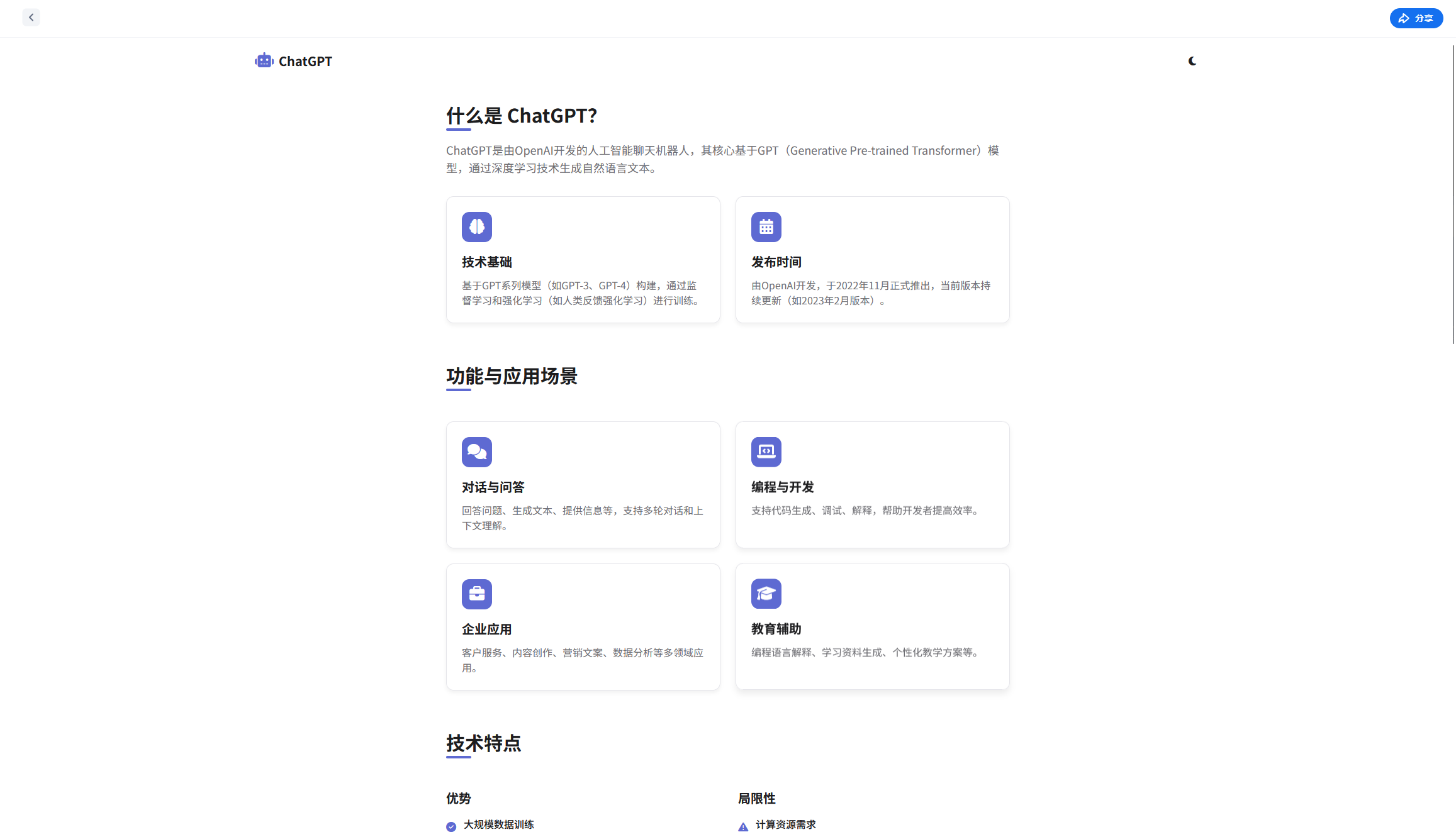This screenshot has width=1456, height=832.
Task: Select the 企业应用 card title
Action: click(486, 630)
